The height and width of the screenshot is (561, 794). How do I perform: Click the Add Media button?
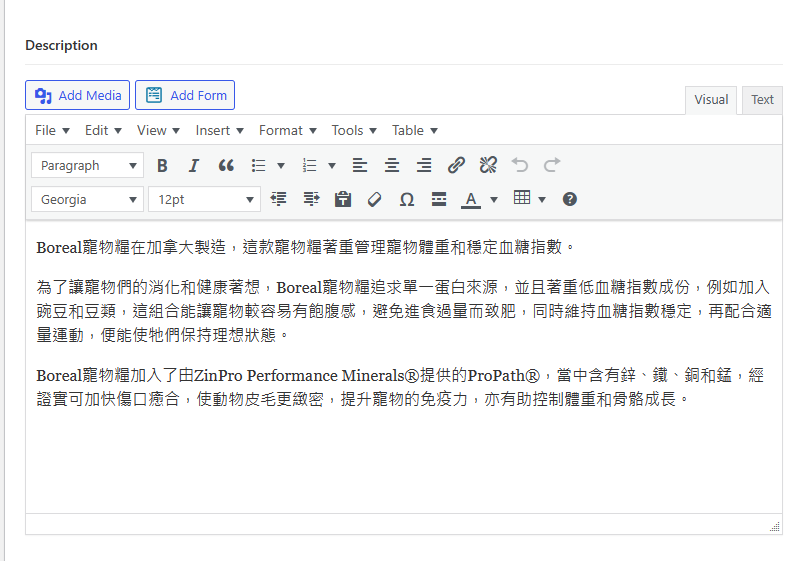pyautogui.click(x=77, y=95)
